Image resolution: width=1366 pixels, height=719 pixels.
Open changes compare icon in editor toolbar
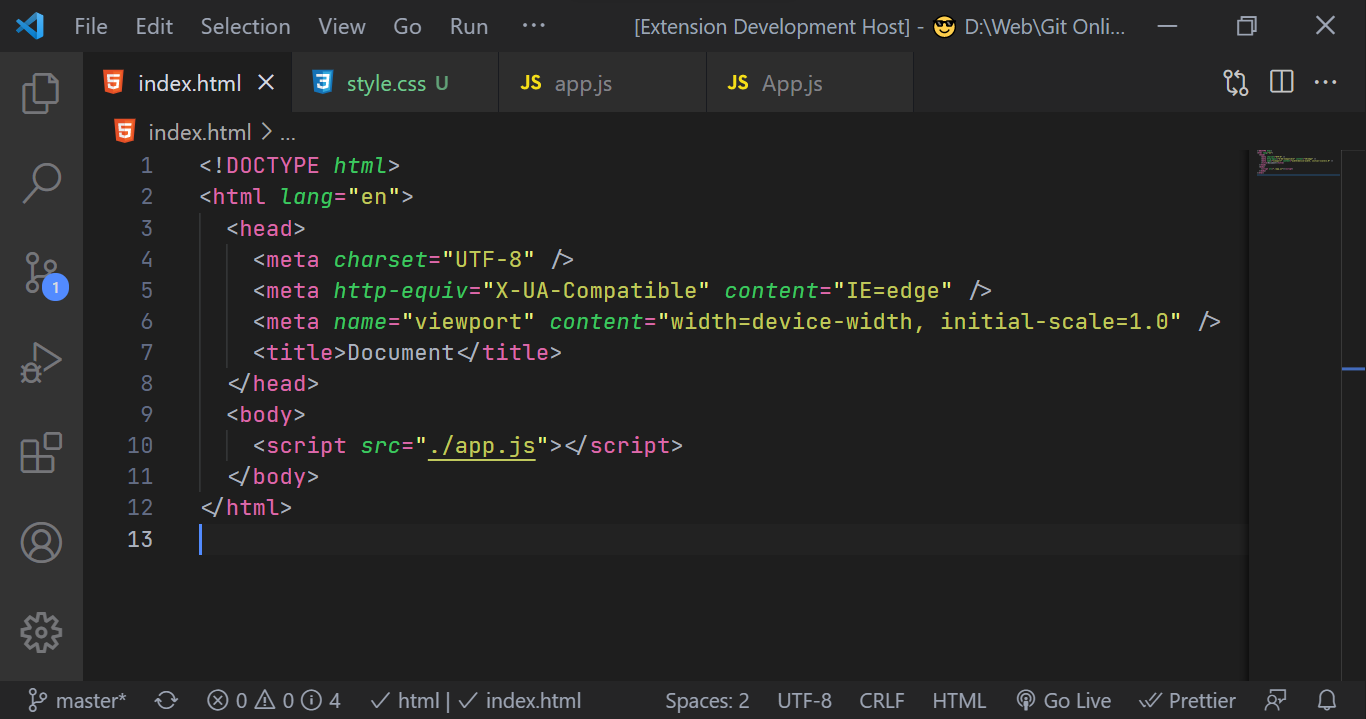click(1236, 83)
